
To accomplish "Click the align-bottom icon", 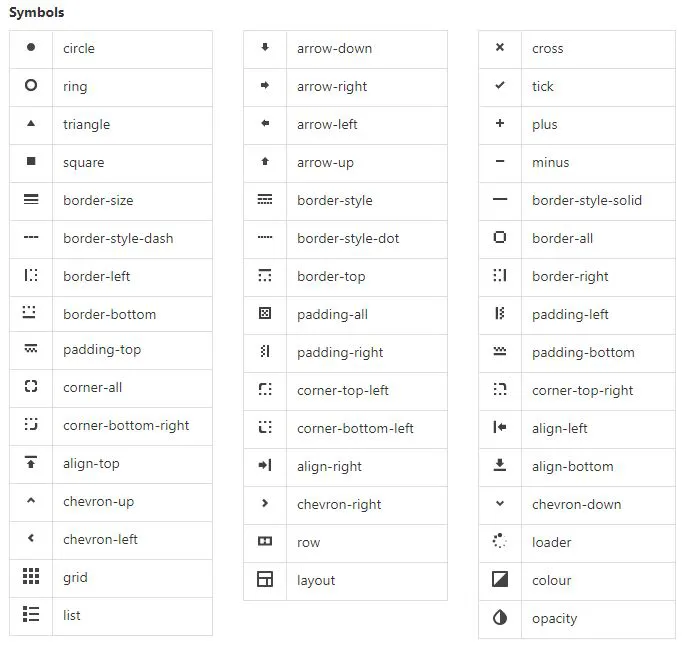I will click(x=500, y=465).
